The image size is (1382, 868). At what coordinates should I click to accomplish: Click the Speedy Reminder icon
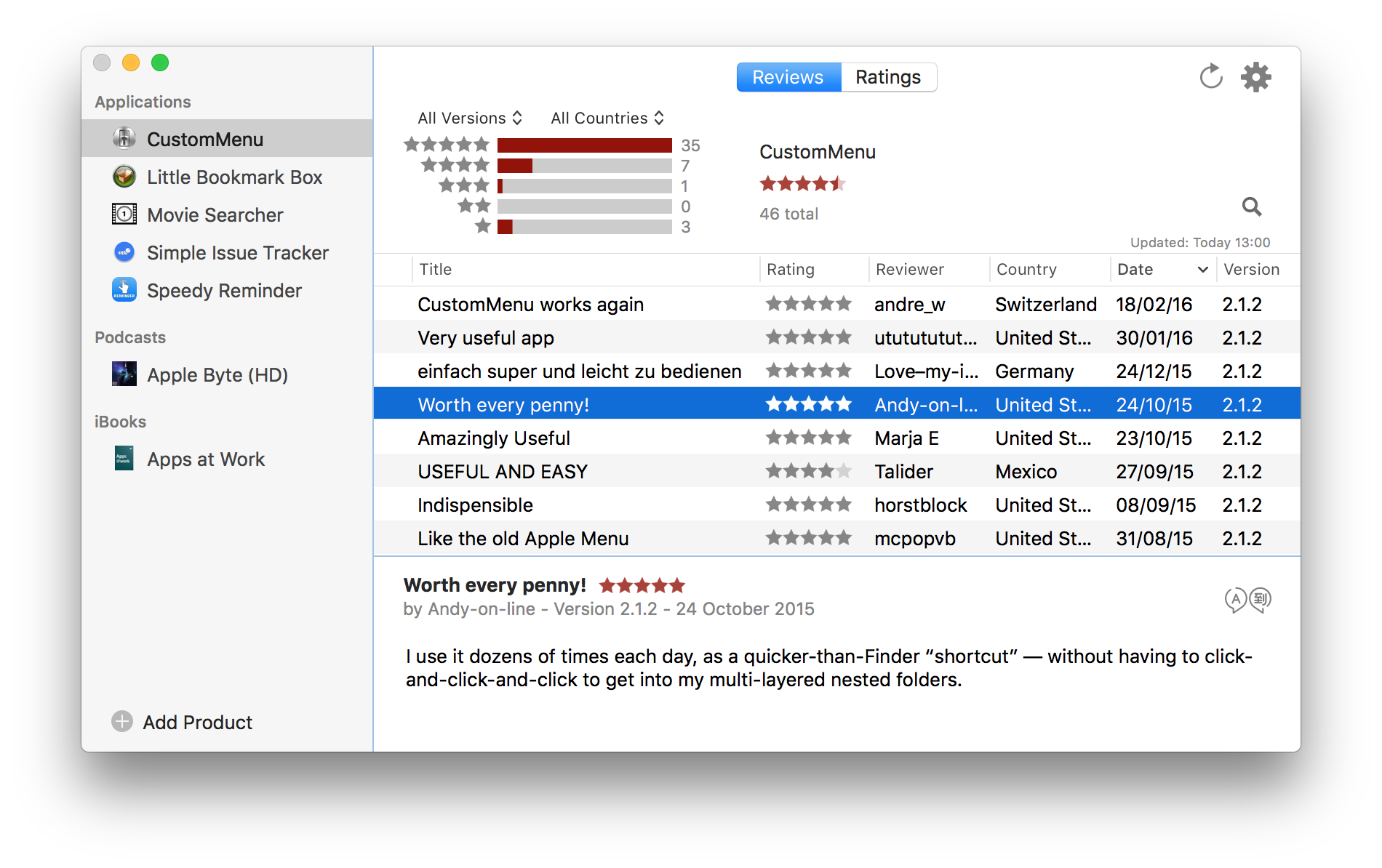point(124,289)
